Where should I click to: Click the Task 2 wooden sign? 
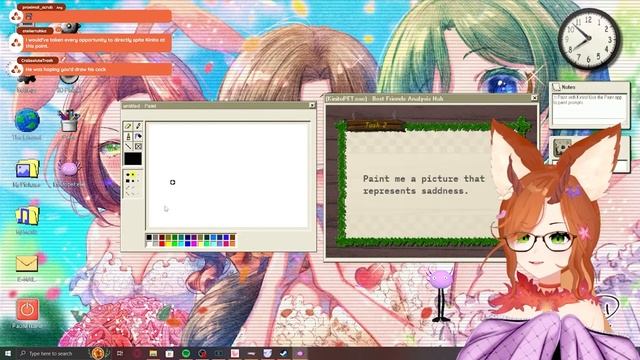376,125
